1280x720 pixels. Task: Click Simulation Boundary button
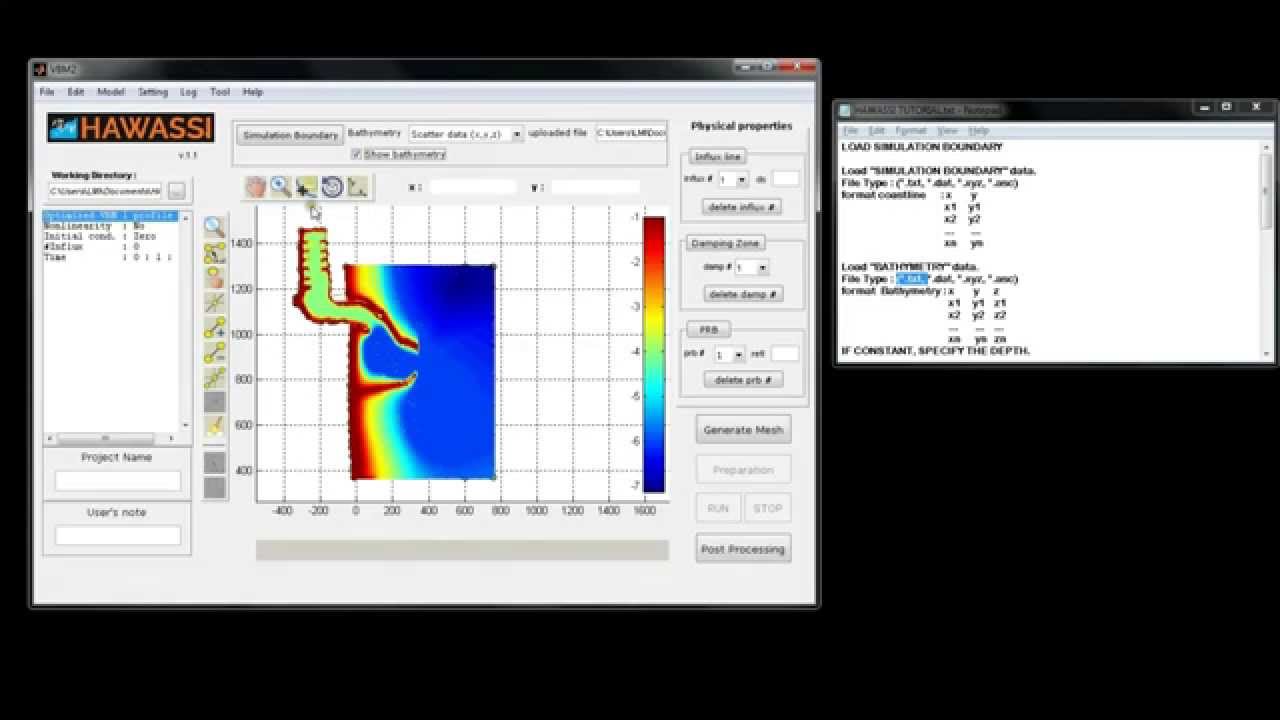tap(291, 135)
